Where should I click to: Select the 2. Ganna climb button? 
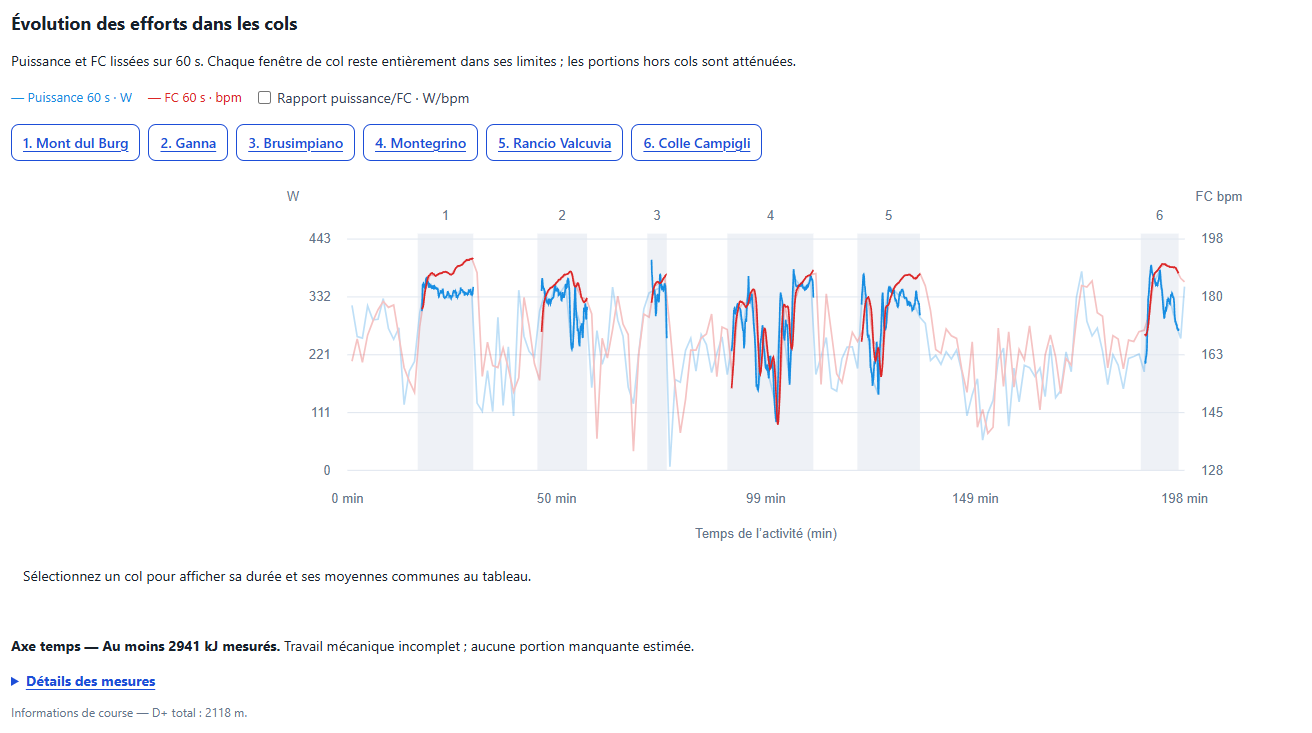(x=188, y=143)
